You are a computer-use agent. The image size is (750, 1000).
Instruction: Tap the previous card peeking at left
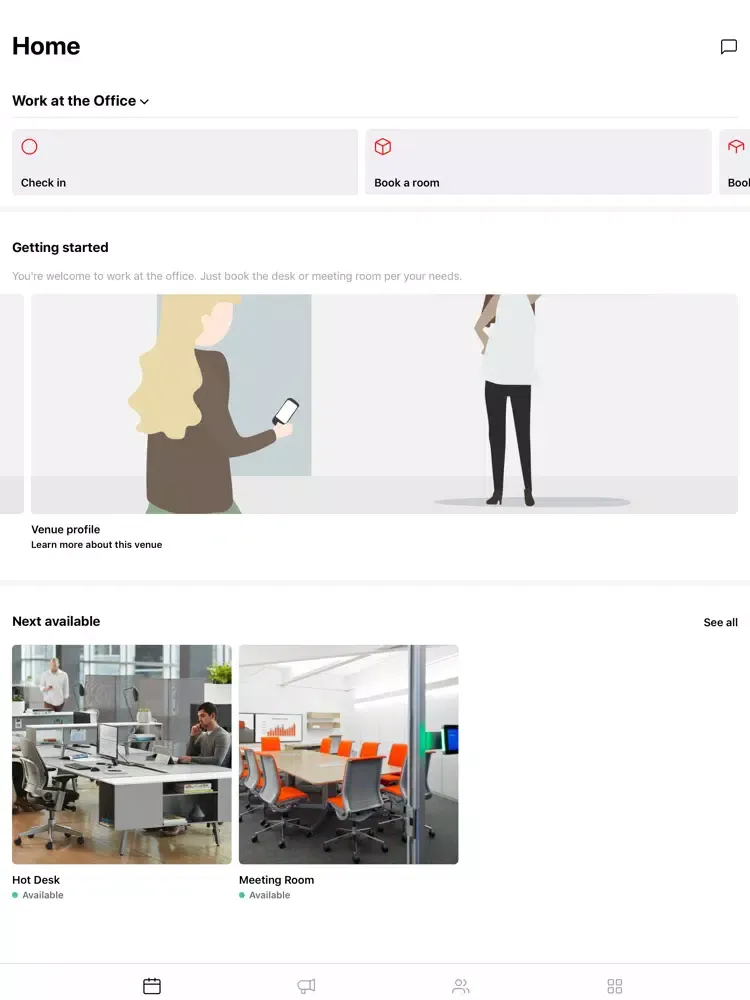tap(11, 404)
